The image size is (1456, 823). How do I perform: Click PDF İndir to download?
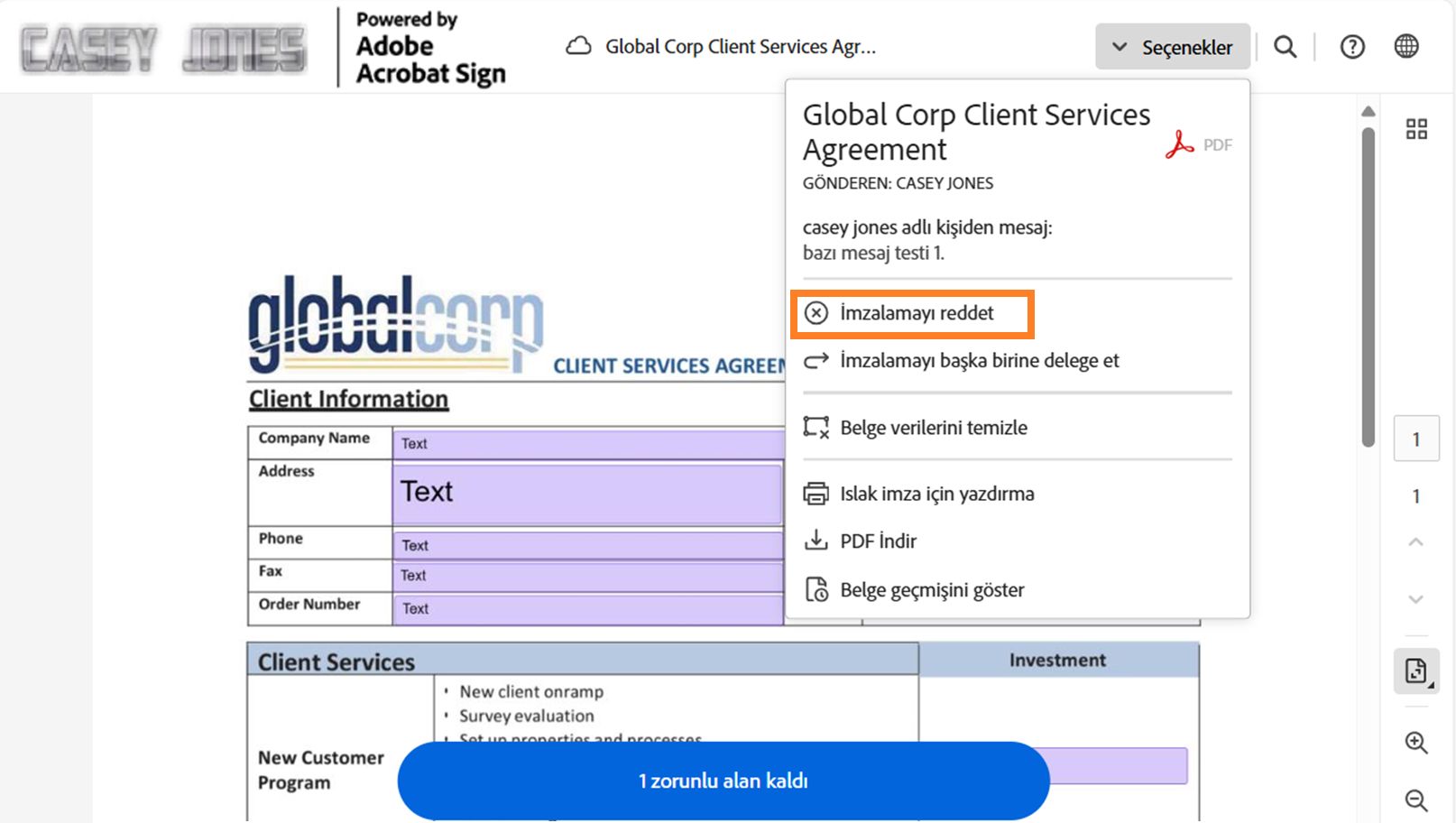pyautogui.click(x=878, y=541)
